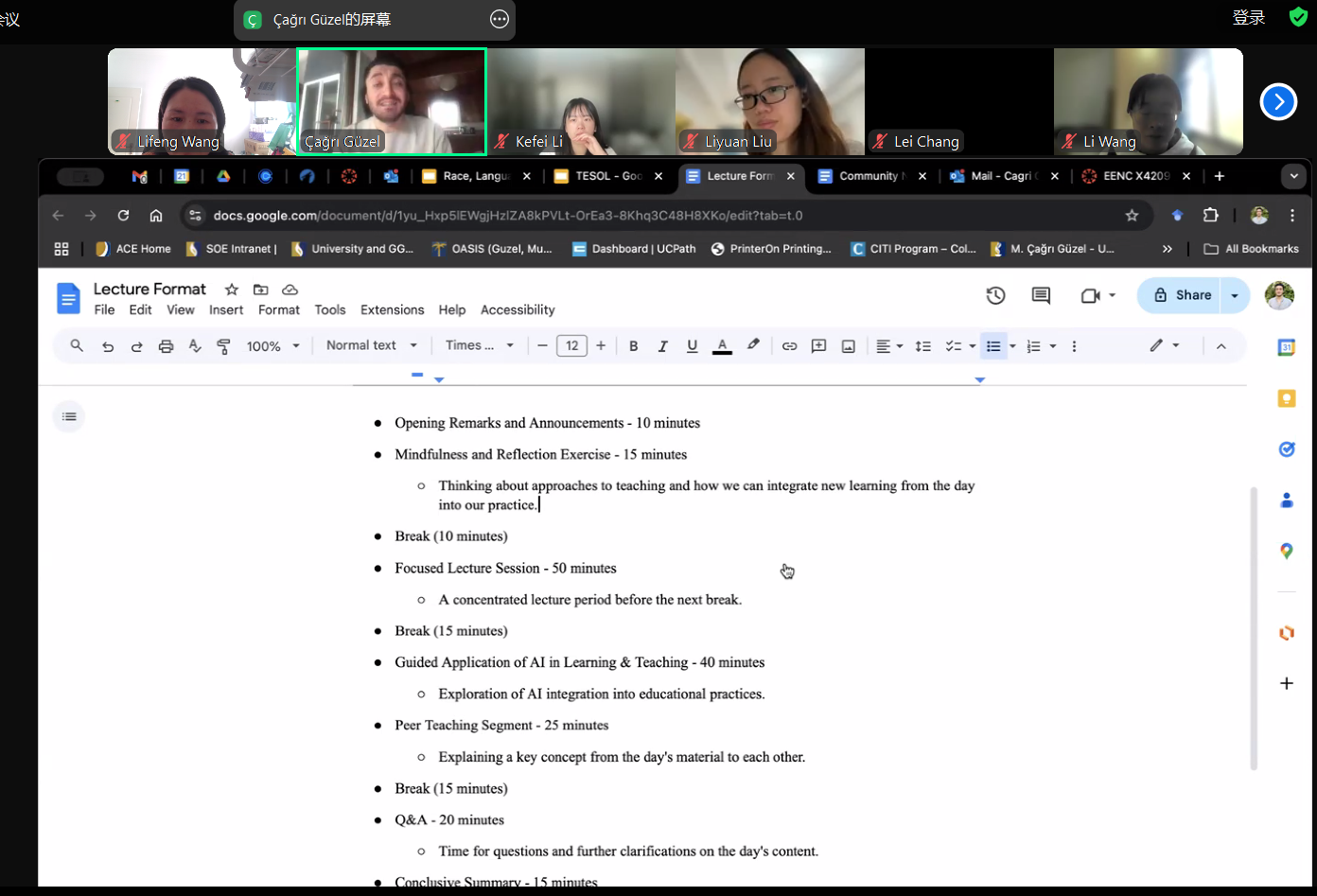Open the comments panel icon
The width and height of the screenshot is (1317, 896).
pyautogui.click(x=1041, y=295)
